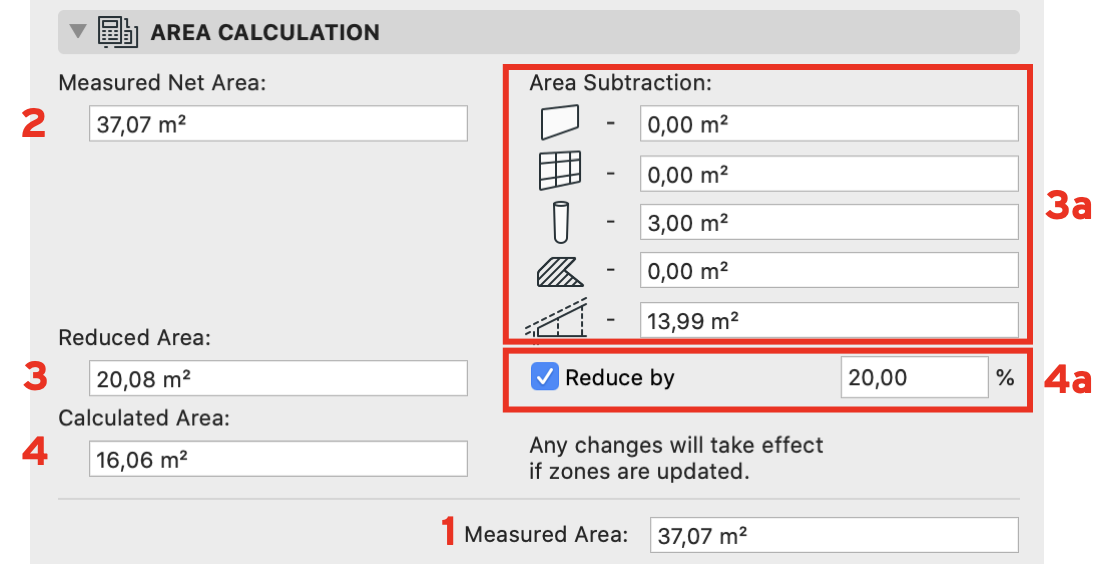Click the fill subtraction value field
This screenshot has width=1100, height=564.
(829, 270)
